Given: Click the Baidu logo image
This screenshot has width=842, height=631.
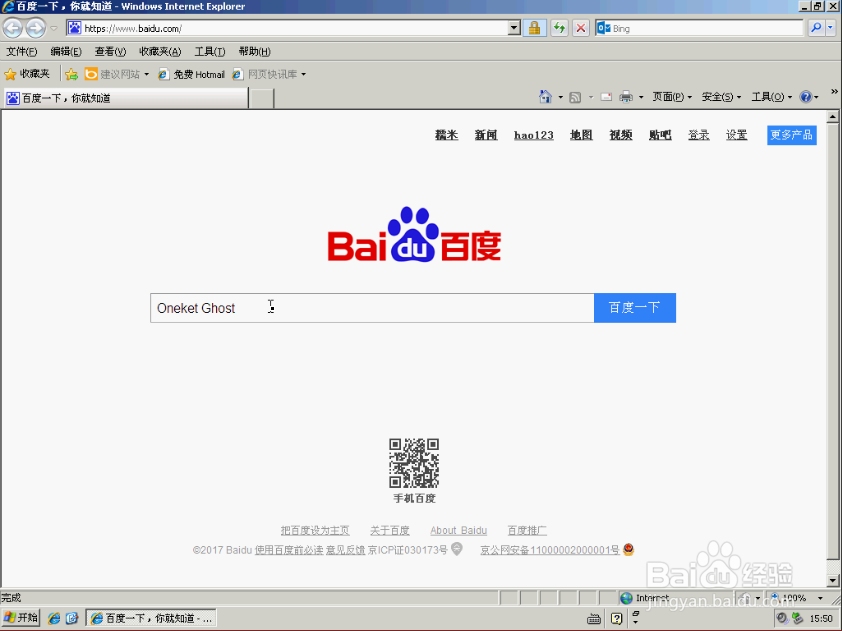Looking at the screenshot, I should coord(414,235).
